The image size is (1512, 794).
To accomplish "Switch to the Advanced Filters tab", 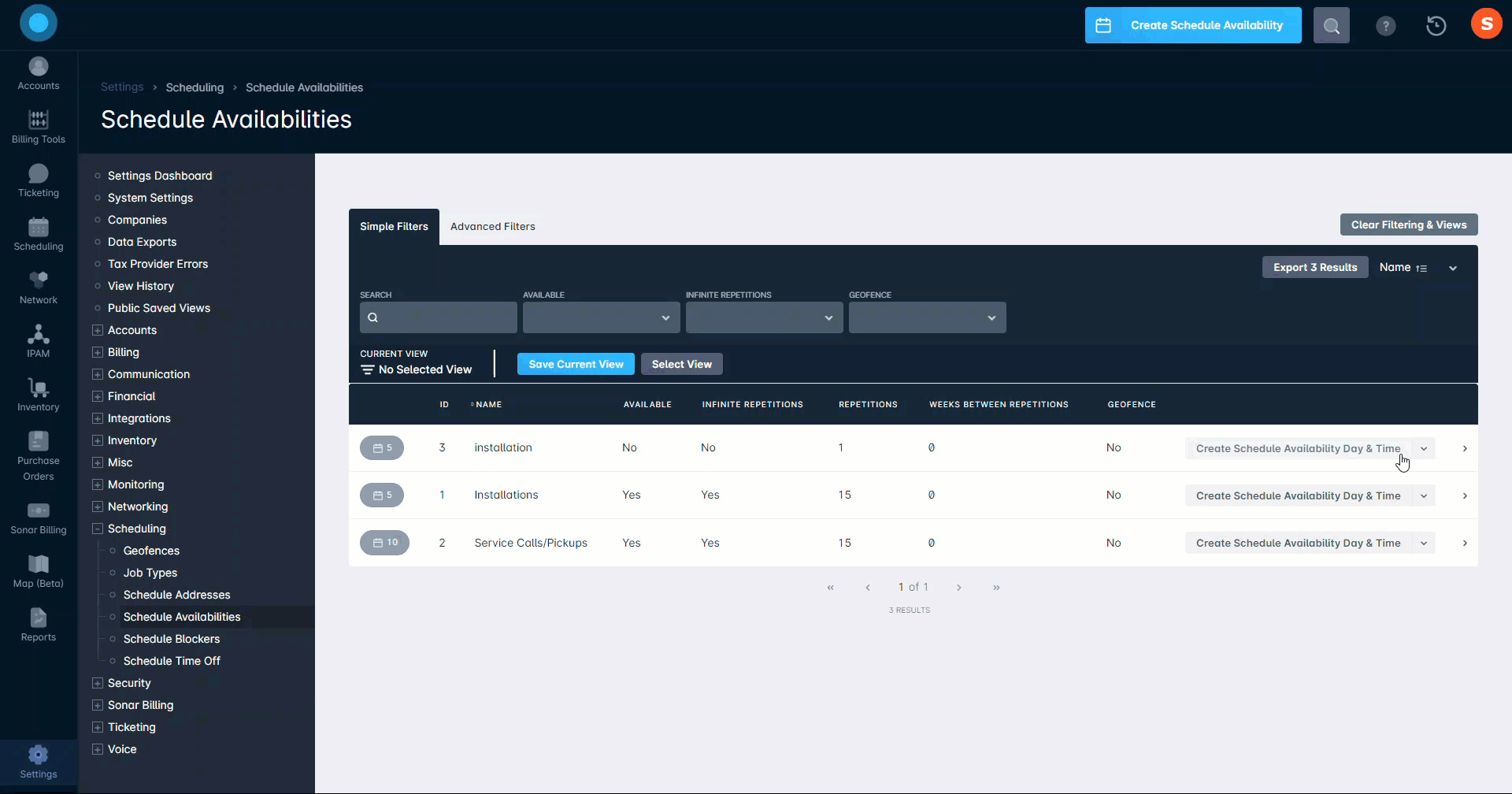I will 493,227.
